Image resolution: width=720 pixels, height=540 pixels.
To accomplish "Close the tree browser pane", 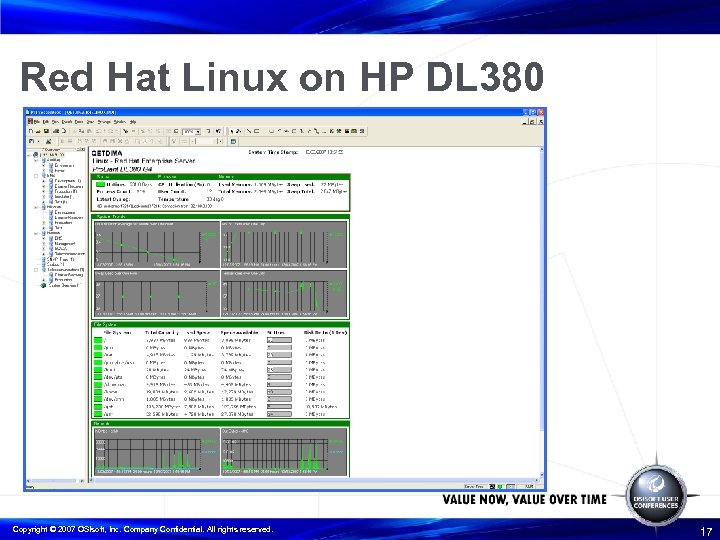I will pyautogui.click(x=83, y=149).
